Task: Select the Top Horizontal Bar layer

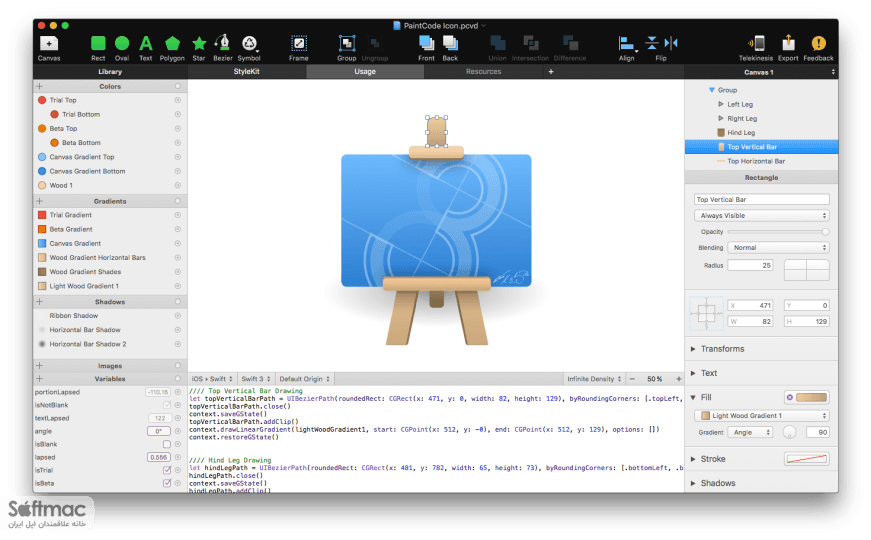Action: pos(762,161)
